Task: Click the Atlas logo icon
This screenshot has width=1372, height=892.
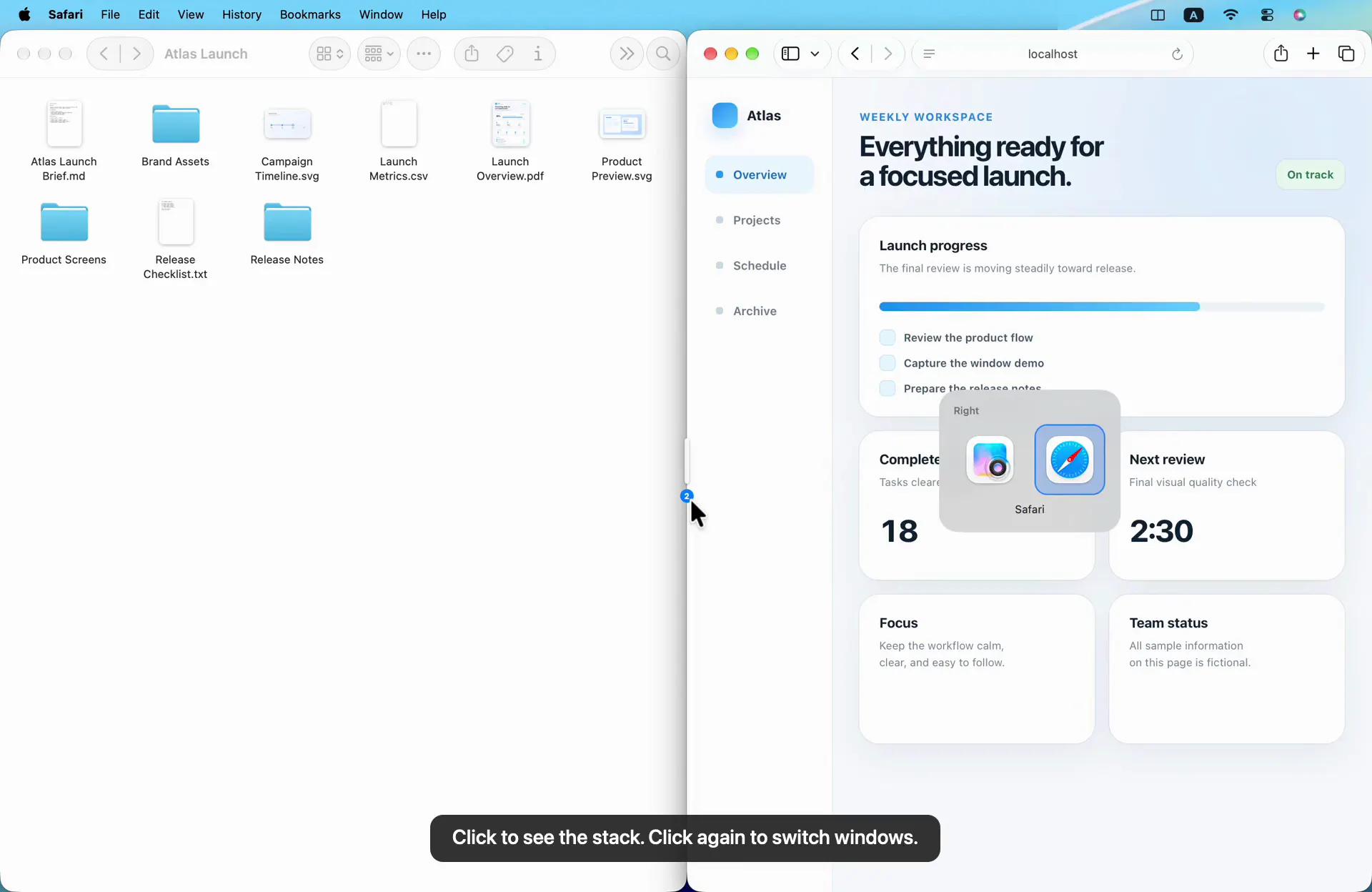Action: (725, 115)
